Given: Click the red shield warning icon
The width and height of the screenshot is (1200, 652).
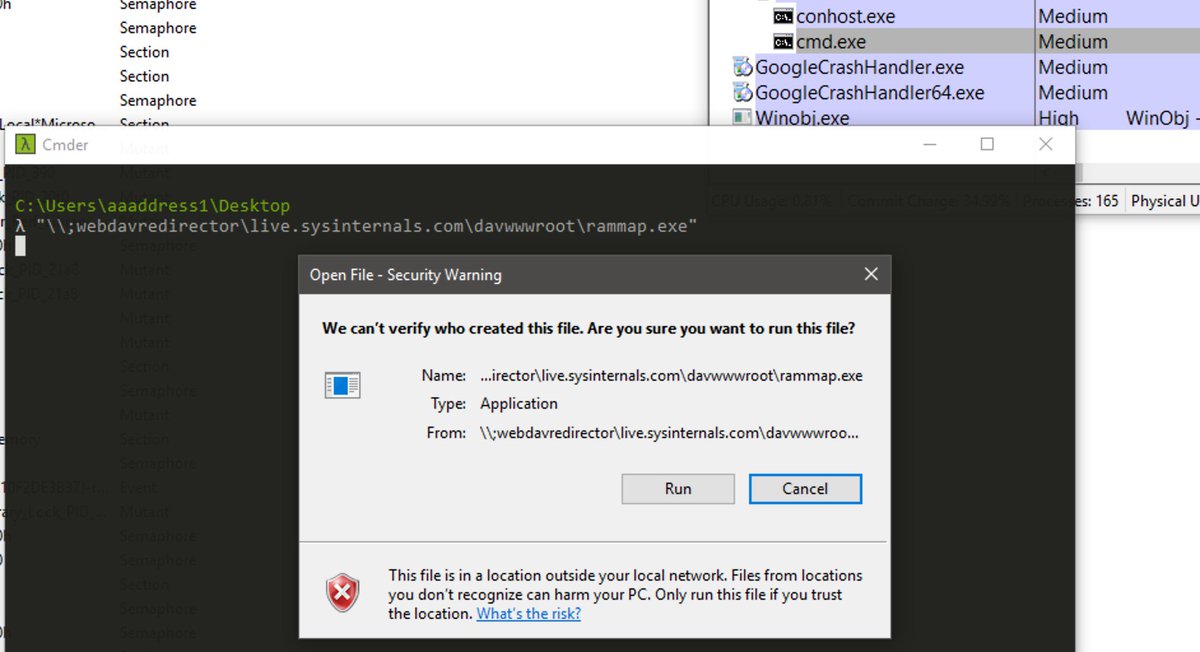Looking at the screenshot, I should click(x=343, y=593).
